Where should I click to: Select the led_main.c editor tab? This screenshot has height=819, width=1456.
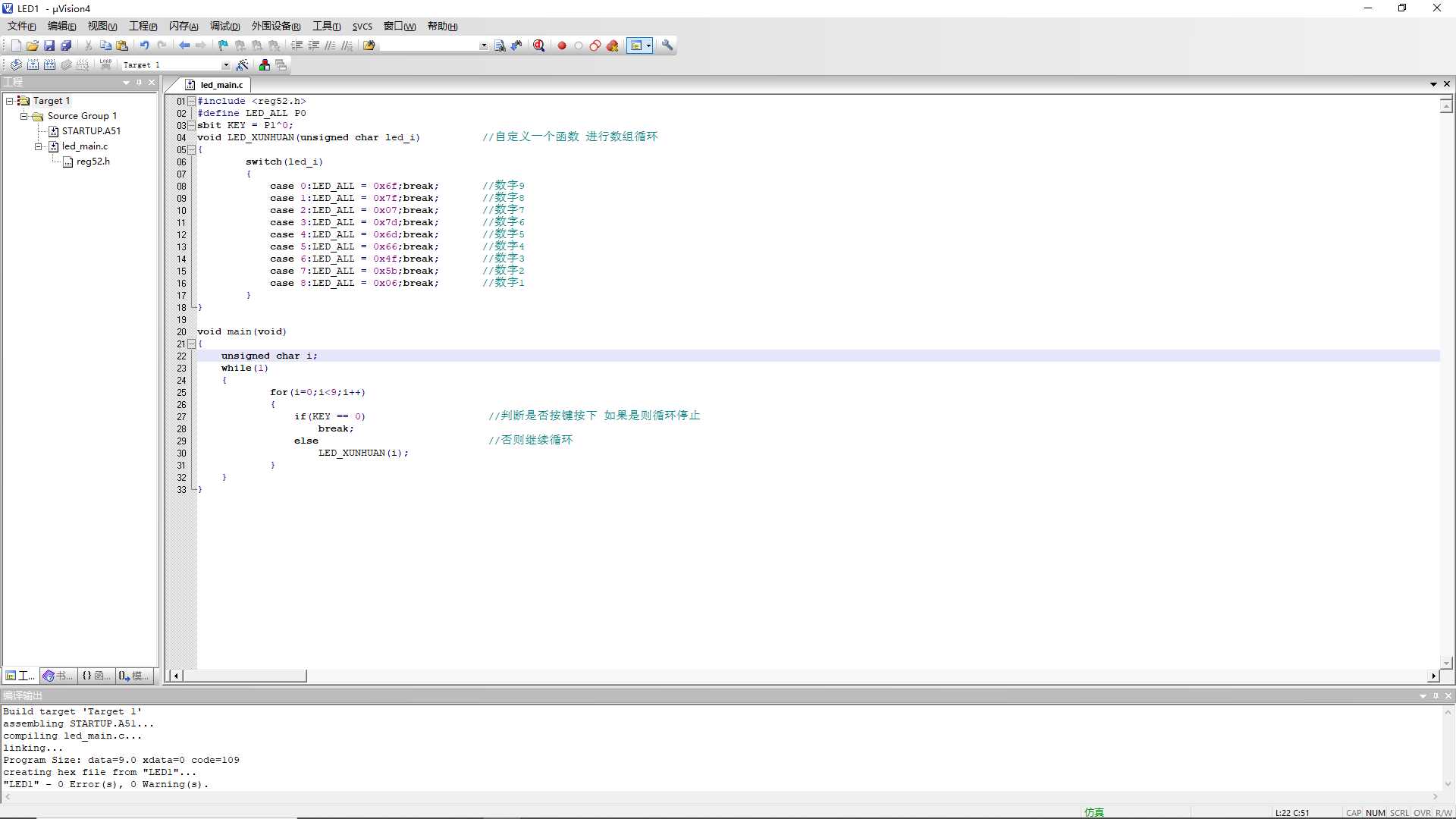(221, 85)
